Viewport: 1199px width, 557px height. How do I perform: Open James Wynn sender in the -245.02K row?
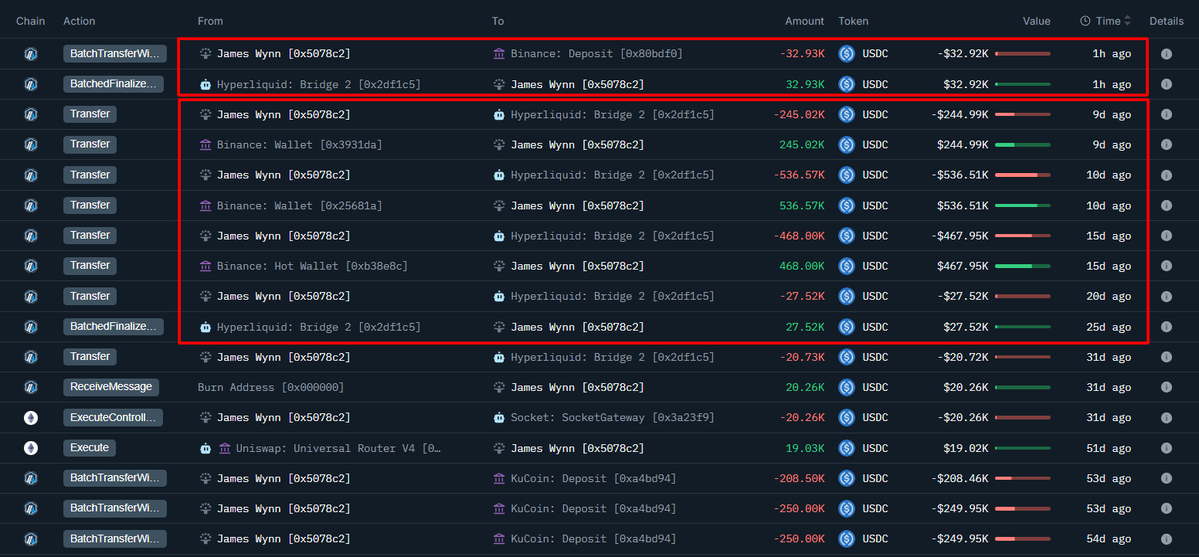(284, 115)
